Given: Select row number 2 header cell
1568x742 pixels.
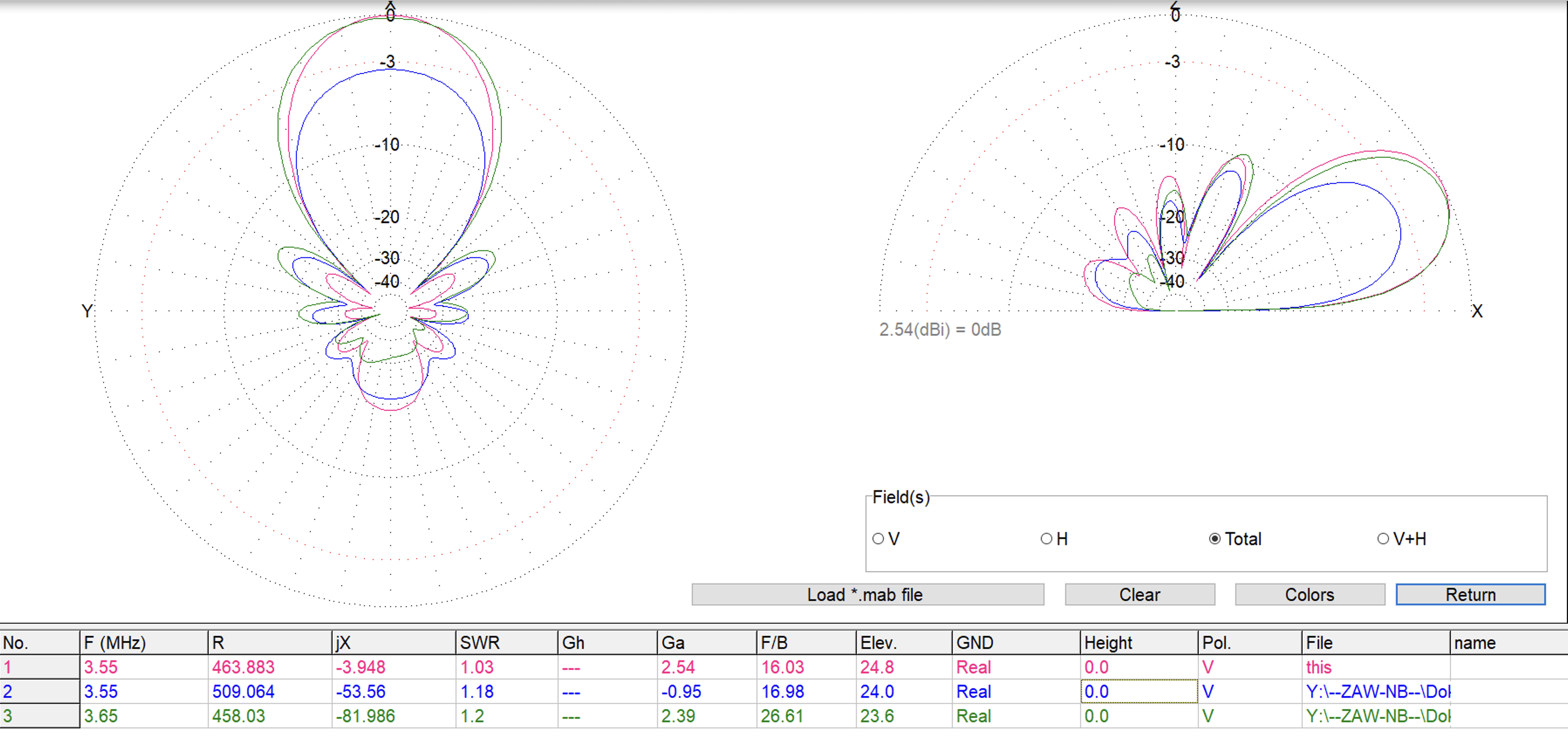Looking at the screenshot, I should tap(39, 691).
